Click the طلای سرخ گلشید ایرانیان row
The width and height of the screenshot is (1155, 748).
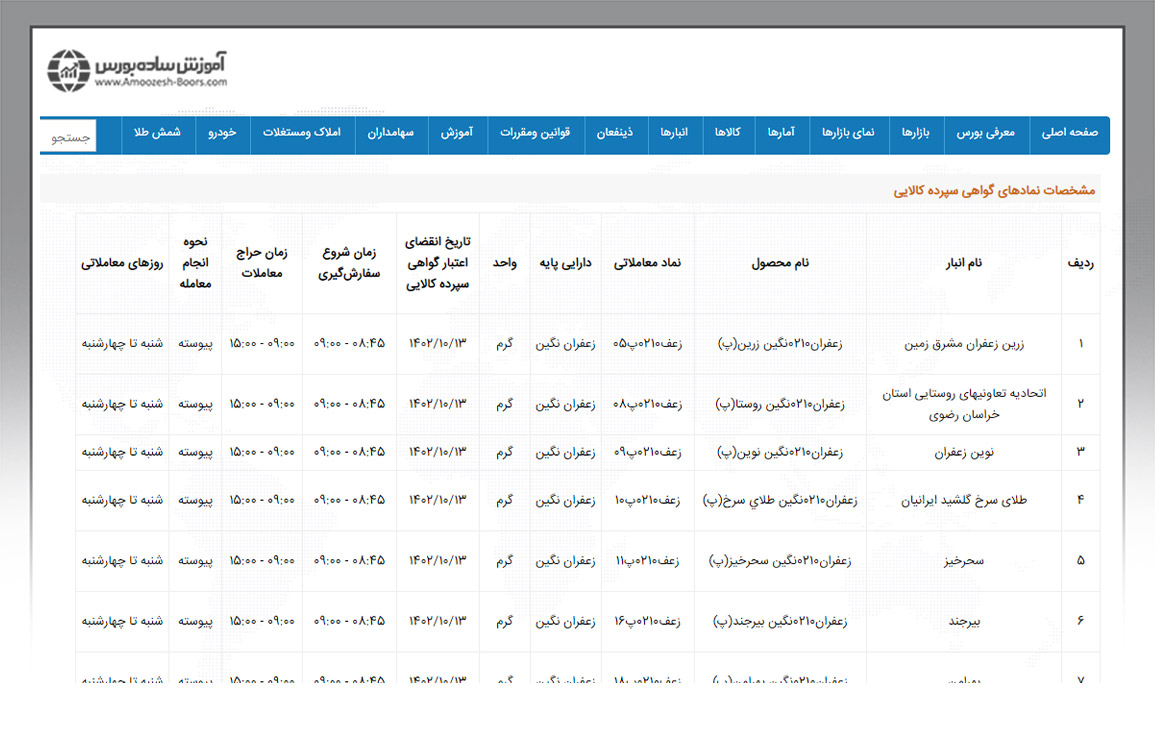click(964, 500)
